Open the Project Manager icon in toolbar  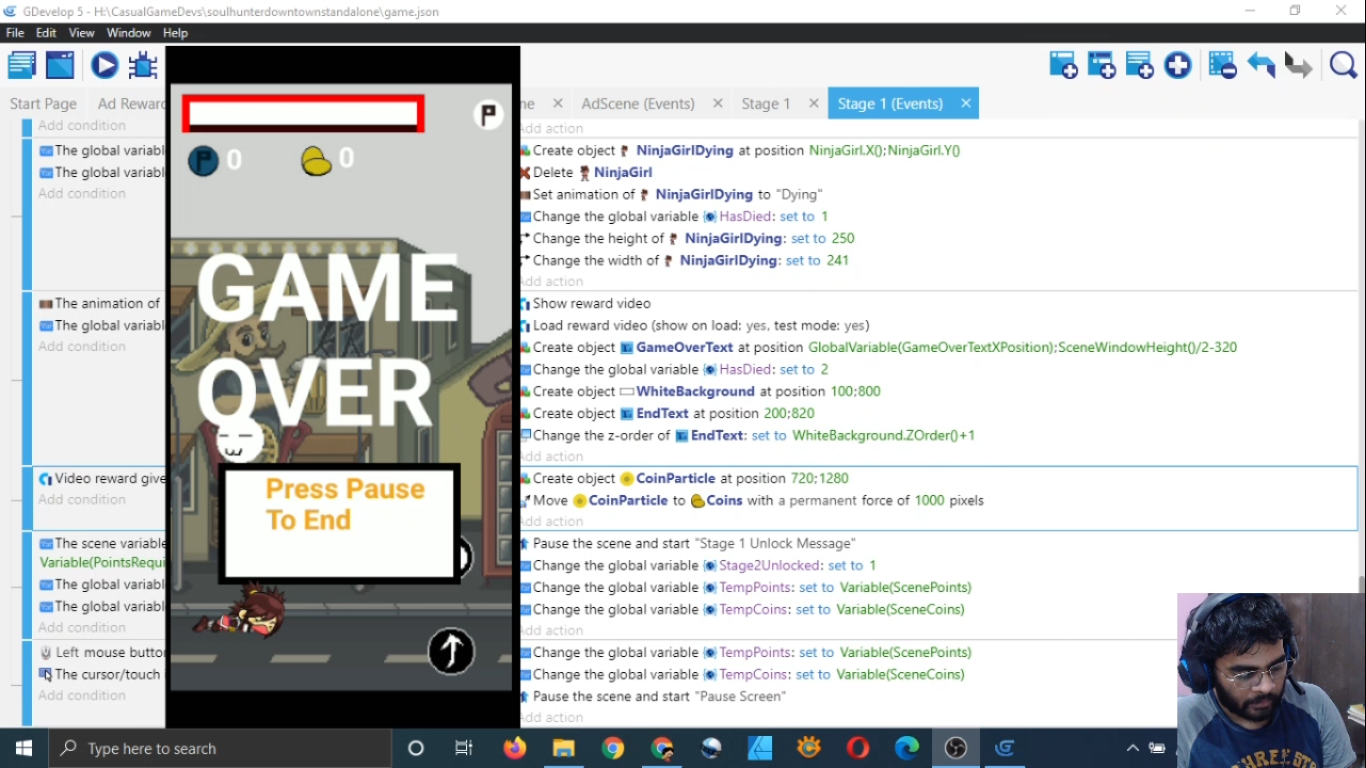22,66
